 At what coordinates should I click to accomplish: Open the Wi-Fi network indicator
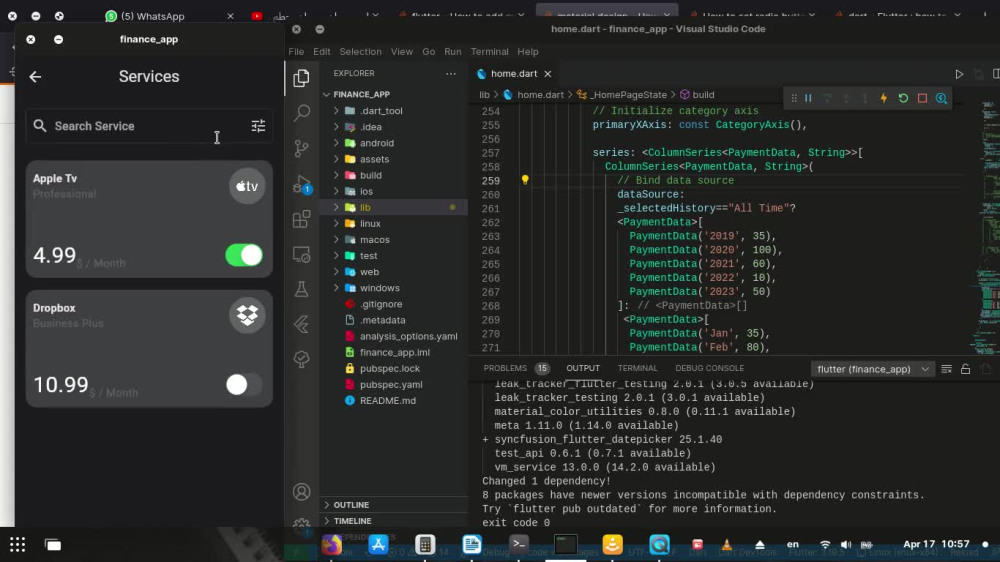825,545
